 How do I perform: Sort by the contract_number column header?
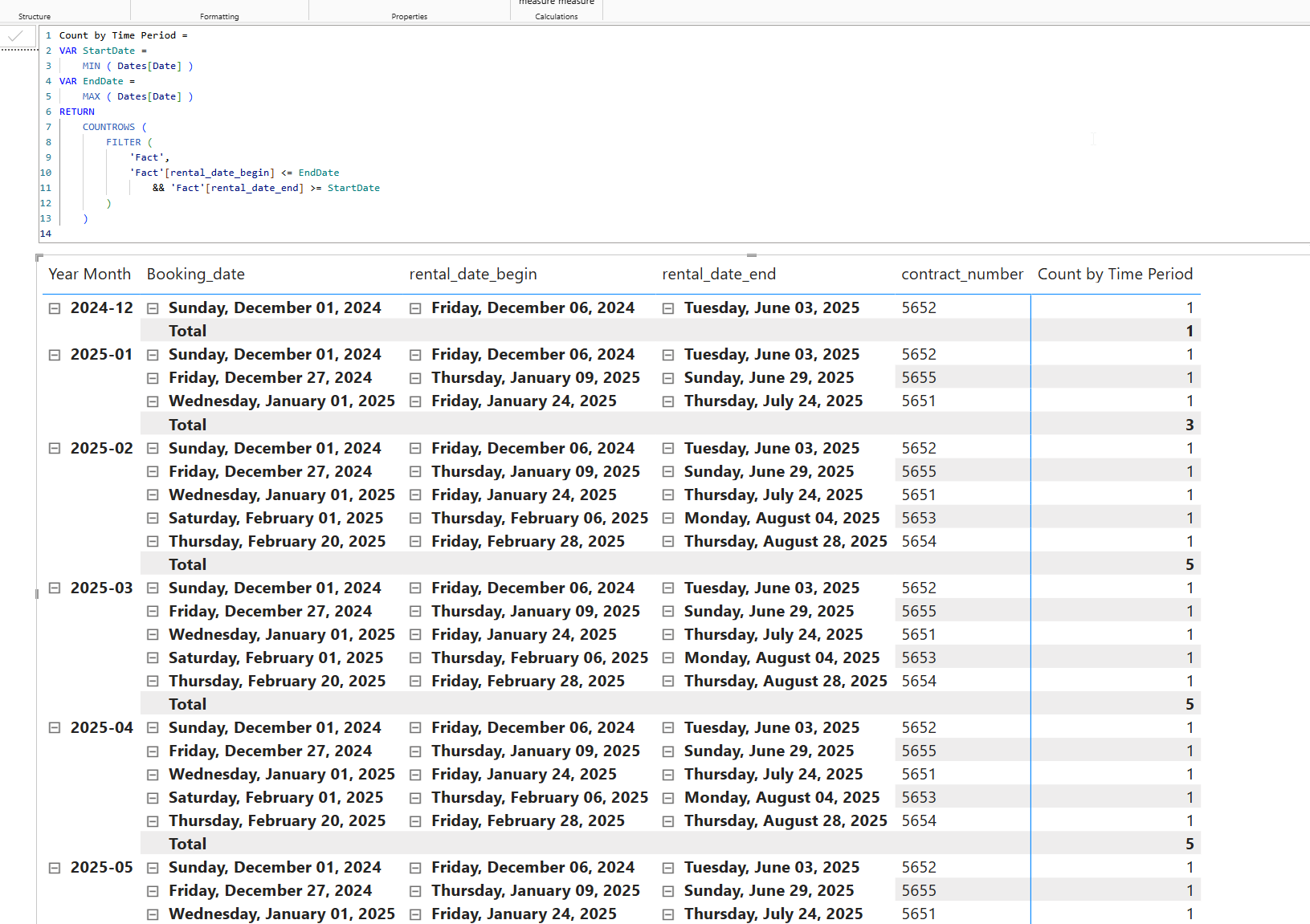962,275
